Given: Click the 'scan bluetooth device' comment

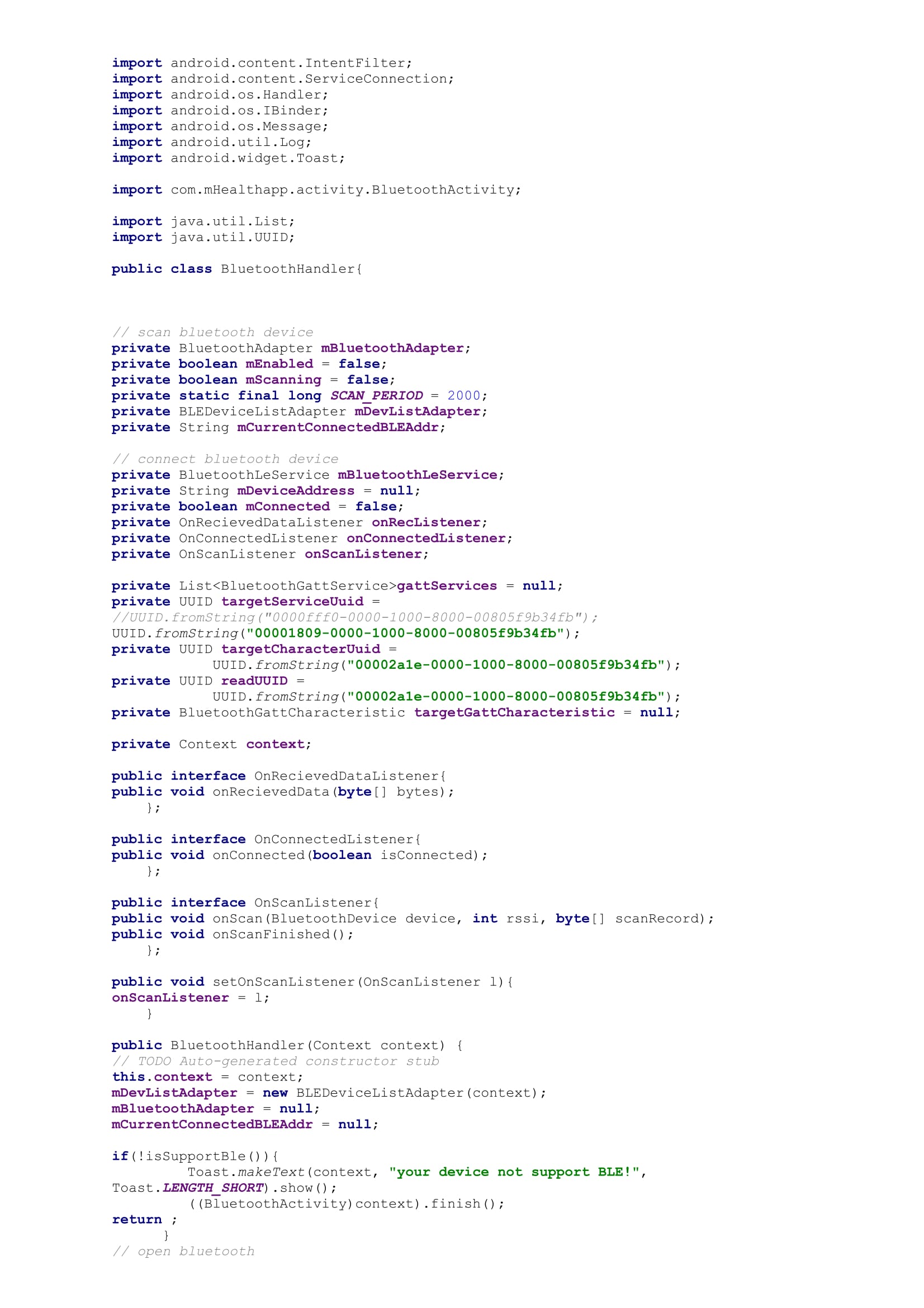Looking at the screenshot, I should [x=212, y=332].
